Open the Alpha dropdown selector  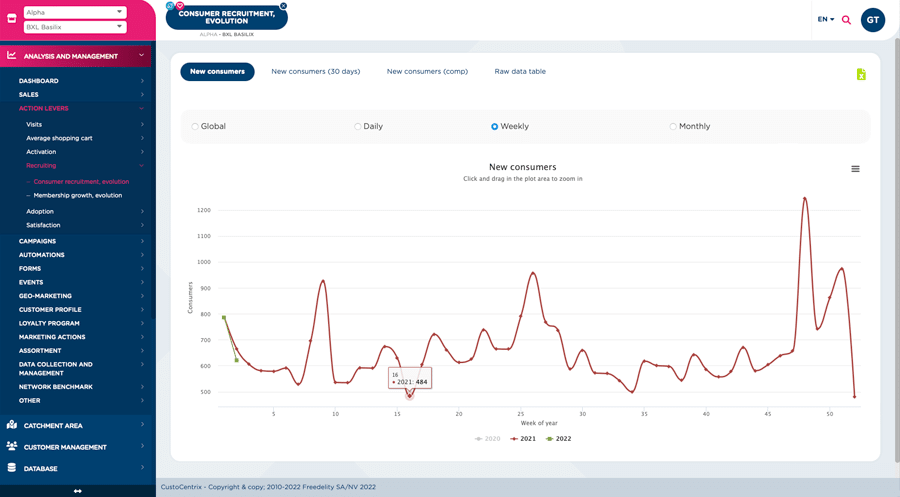tap(75, 12)
